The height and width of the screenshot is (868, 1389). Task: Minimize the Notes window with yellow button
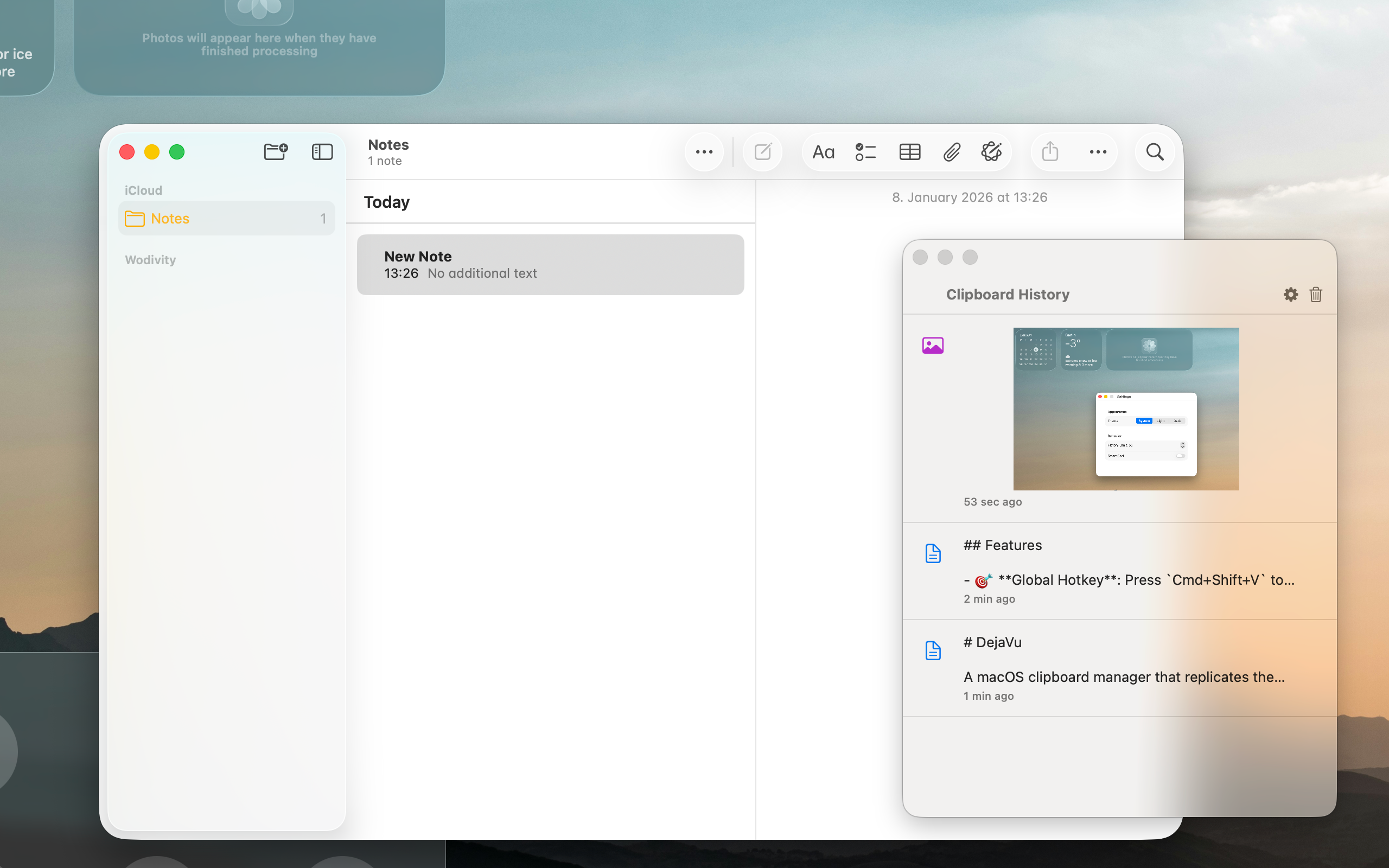point(152,152)
